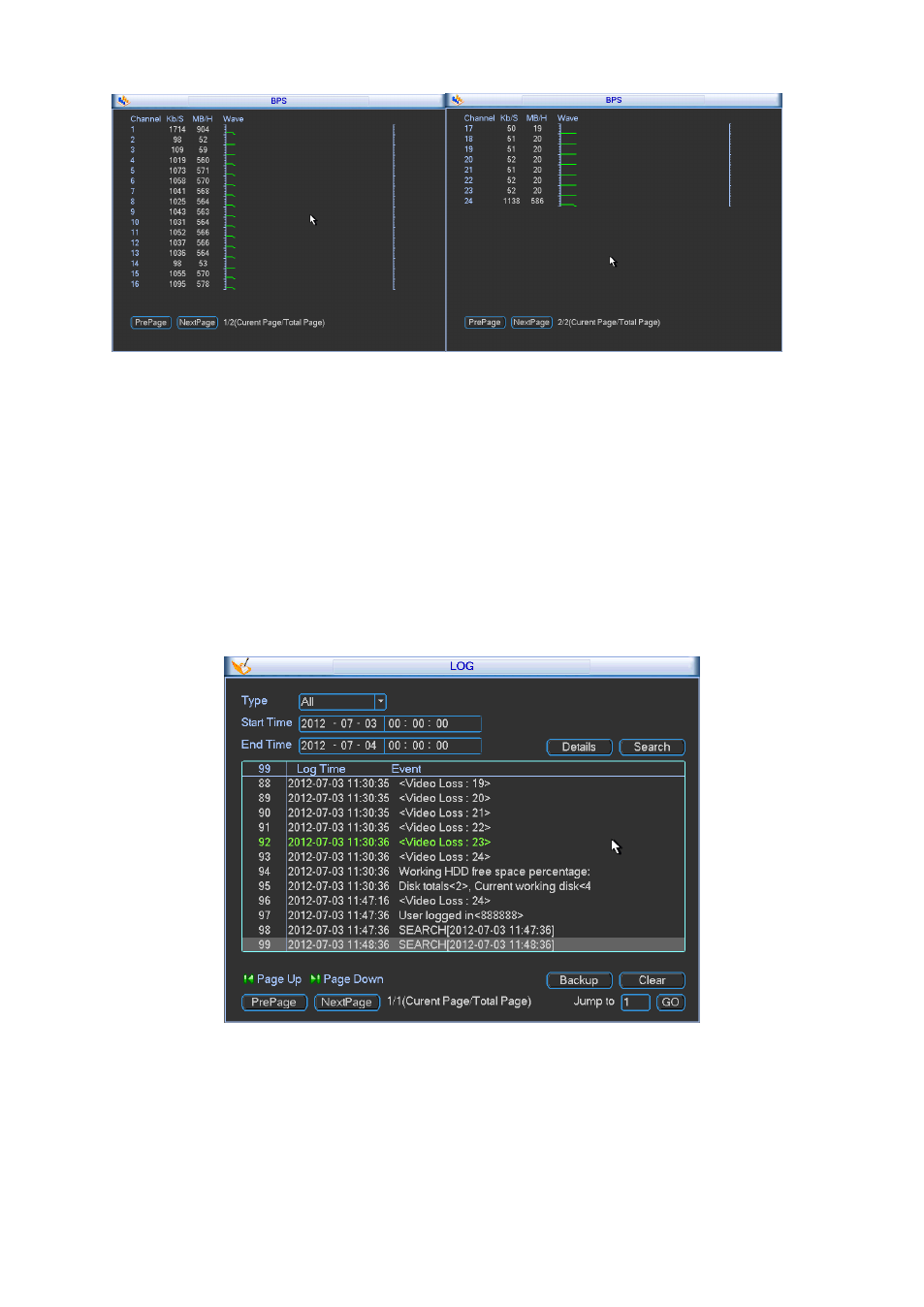The height and width of the screenshot is (1307, 924).
Task: Select log row 97 User logged in
Action: click(x=463, y=915)
